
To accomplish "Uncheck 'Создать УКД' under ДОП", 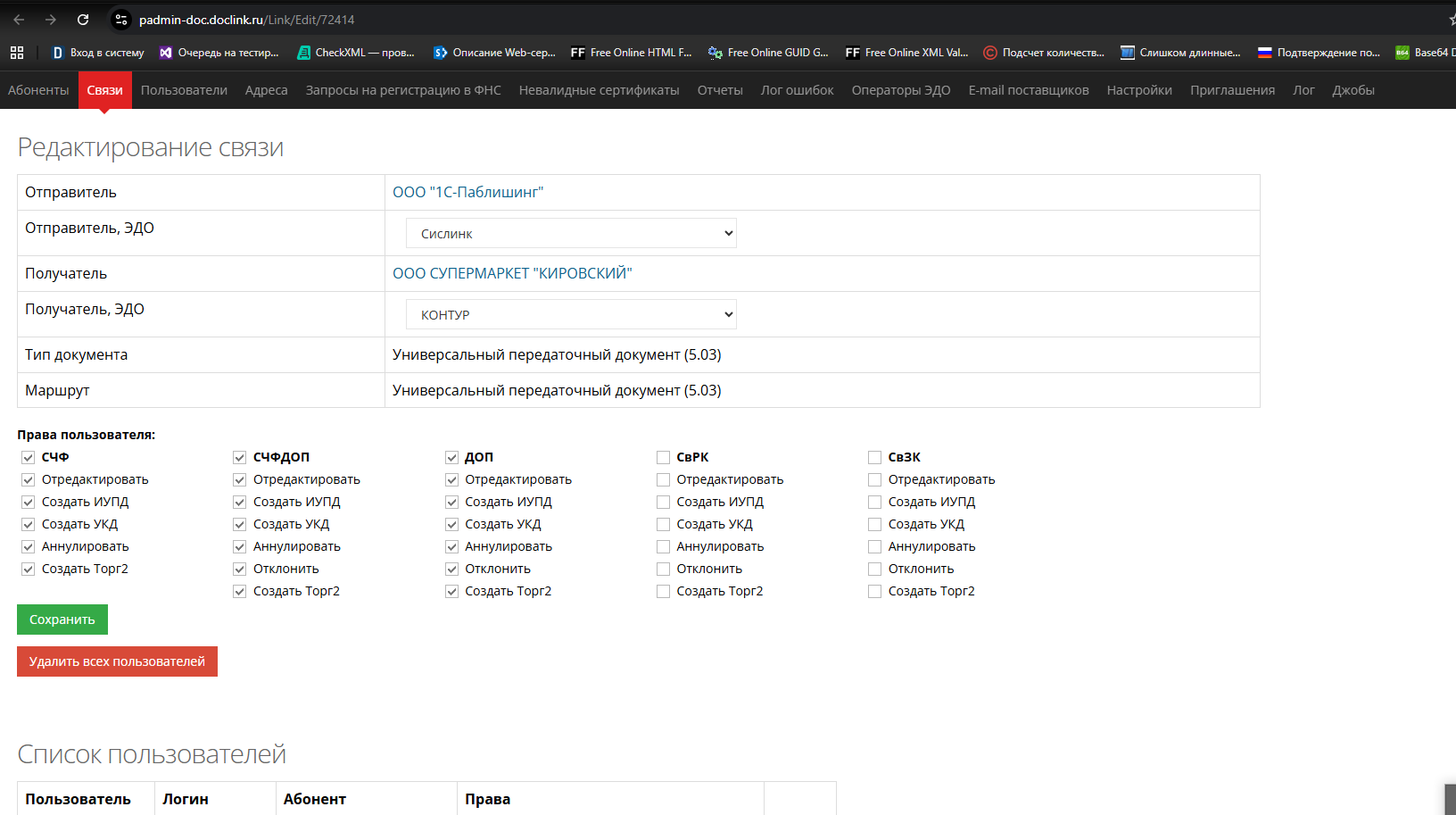I will [451, 525].
